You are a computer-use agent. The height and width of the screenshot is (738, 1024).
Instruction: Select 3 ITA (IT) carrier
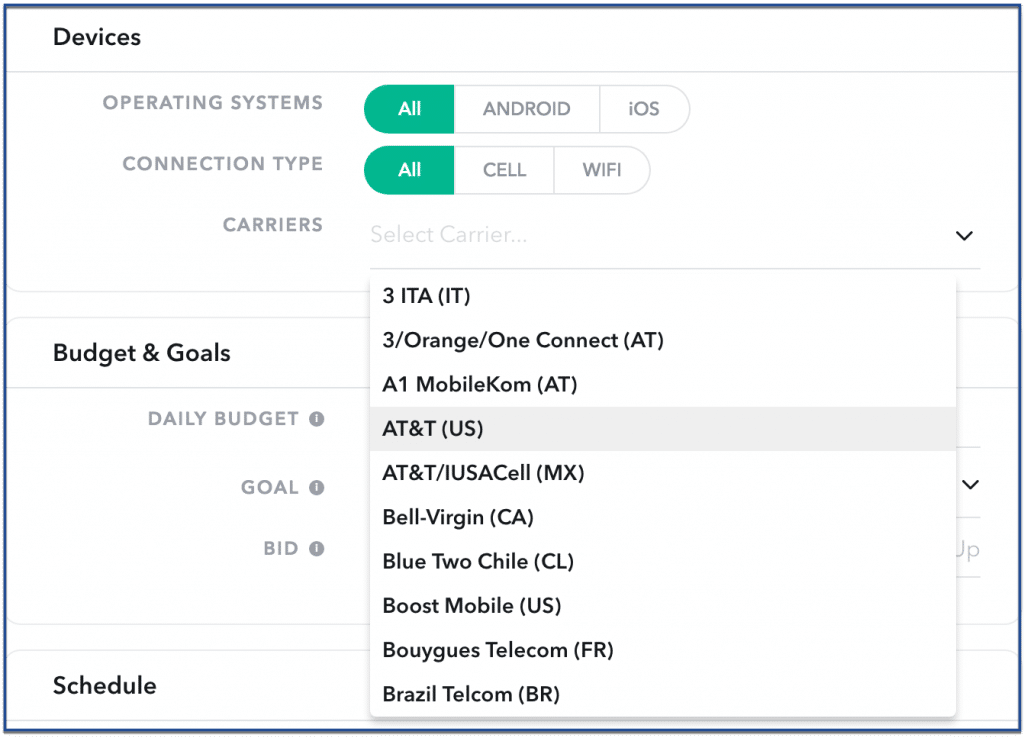coord(663,296)
